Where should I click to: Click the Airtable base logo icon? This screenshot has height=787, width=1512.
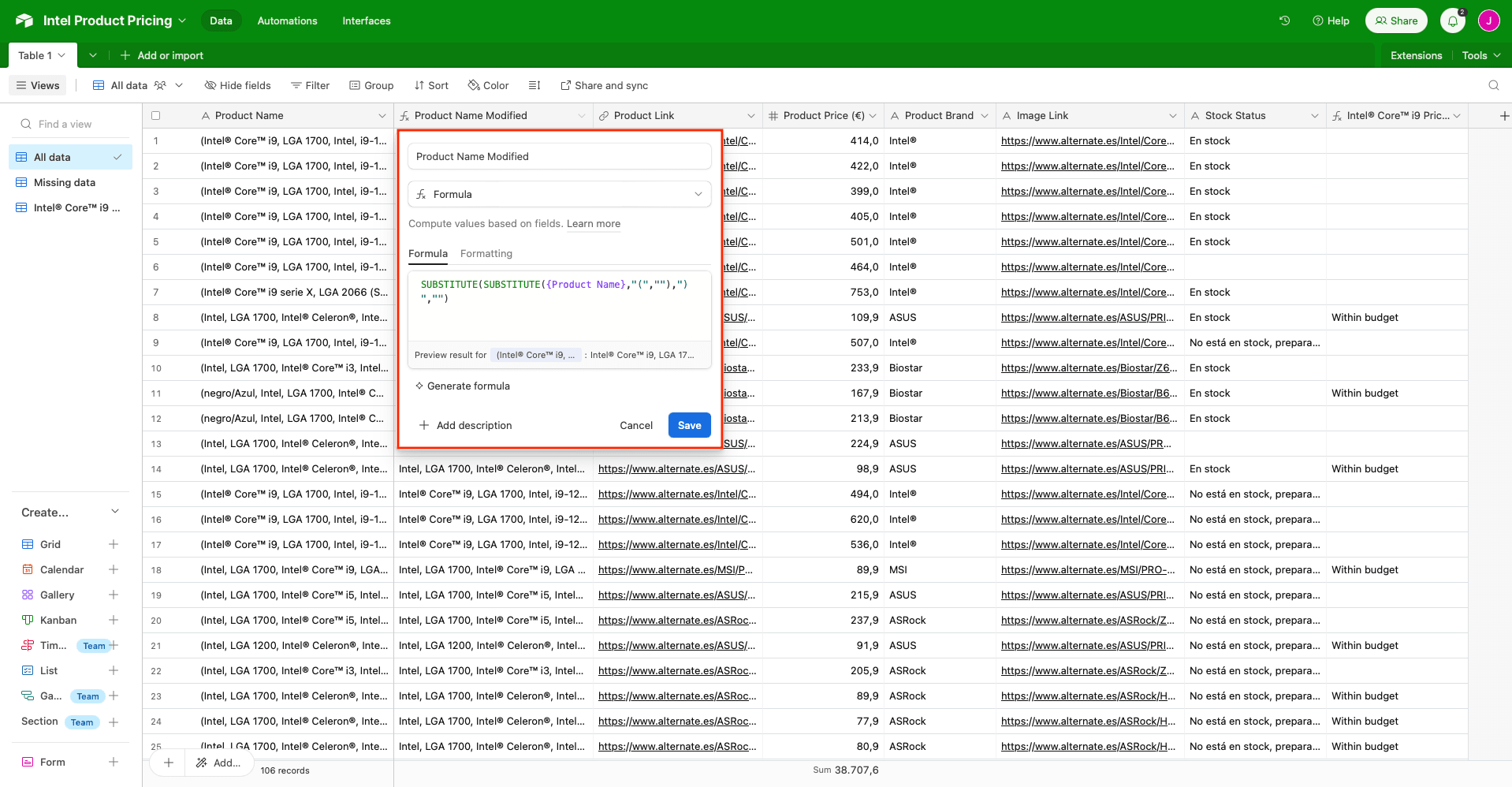tap(24, 21)
